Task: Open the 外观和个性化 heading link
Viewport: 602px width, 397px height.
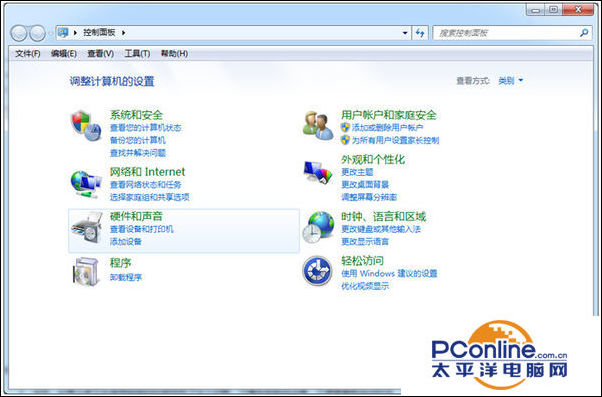Action: point(373,159)
